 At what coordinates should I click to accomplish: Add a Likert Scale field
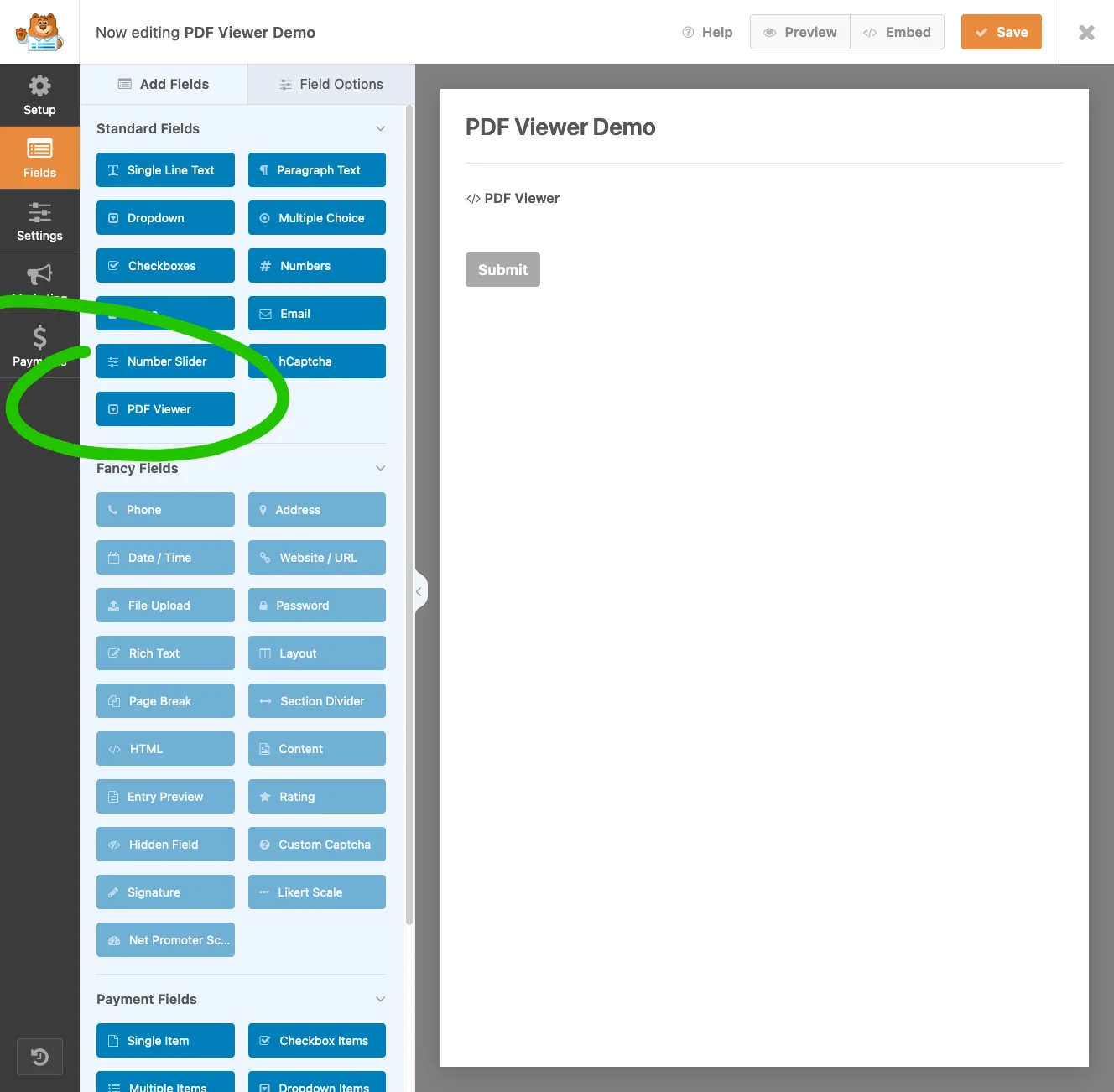click(317, 892)
